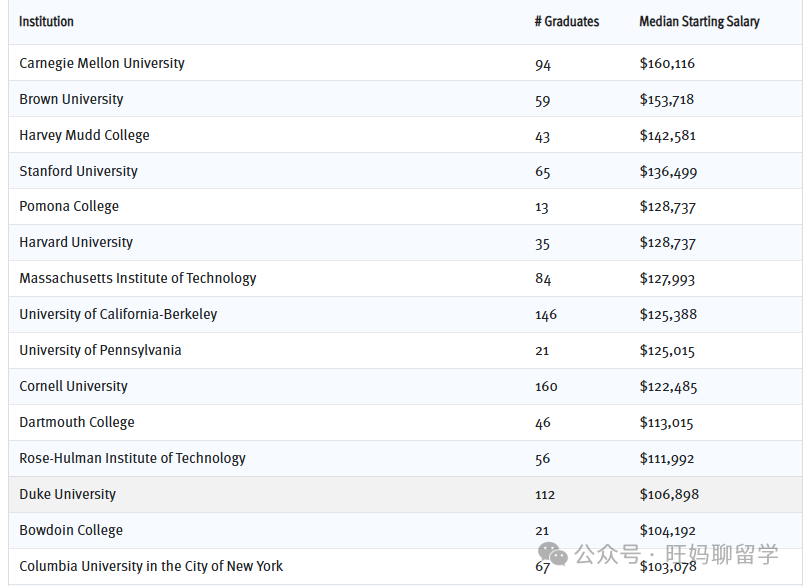
Task: Select Pomona College in the table
Action: click(x=69, y=206)
